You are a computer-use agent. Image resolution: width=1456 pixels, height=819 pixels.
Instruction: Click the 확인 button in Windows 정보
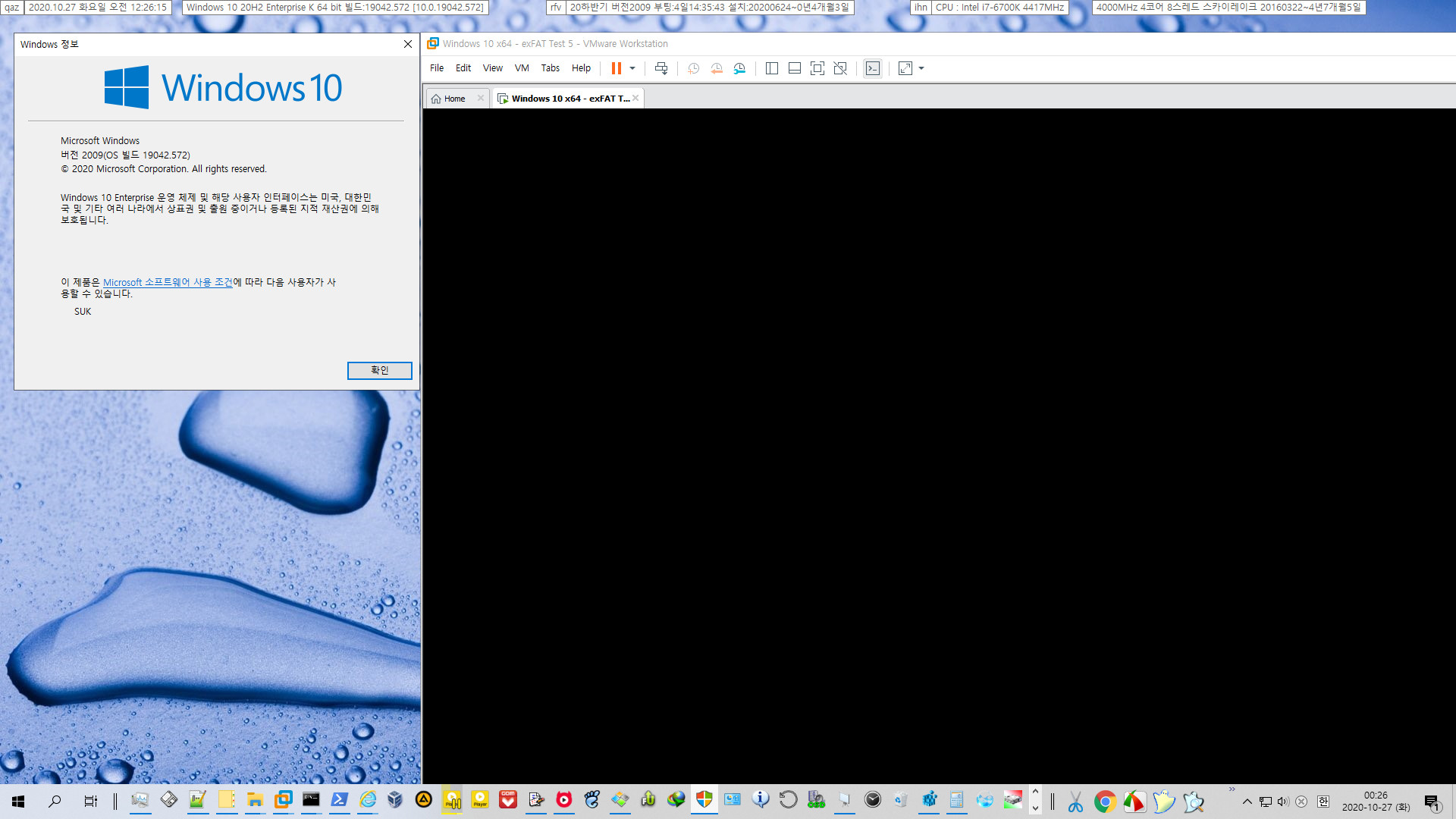point(380,370)
